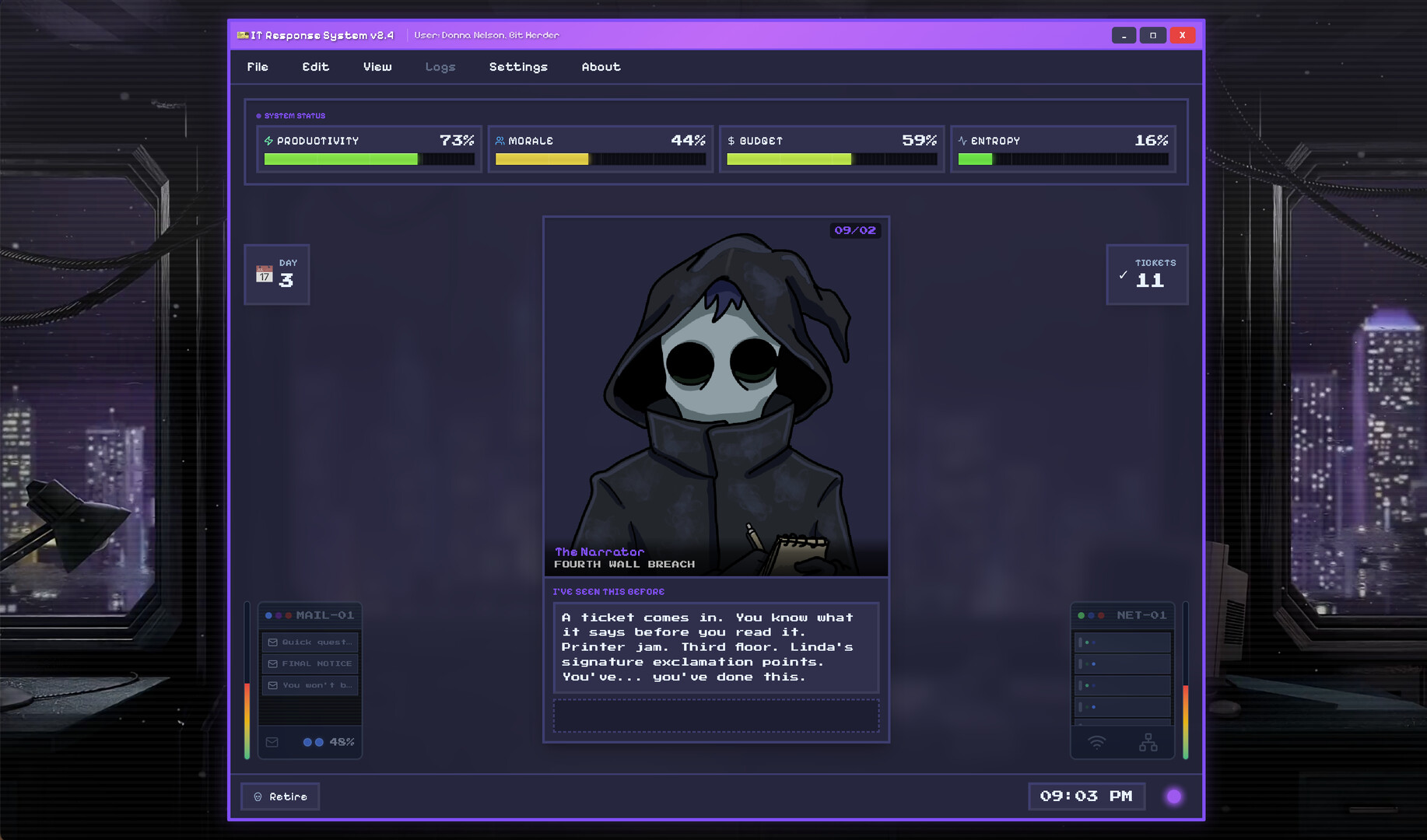
Task: Click the Productivity progress bar
Action: [369, 159]
